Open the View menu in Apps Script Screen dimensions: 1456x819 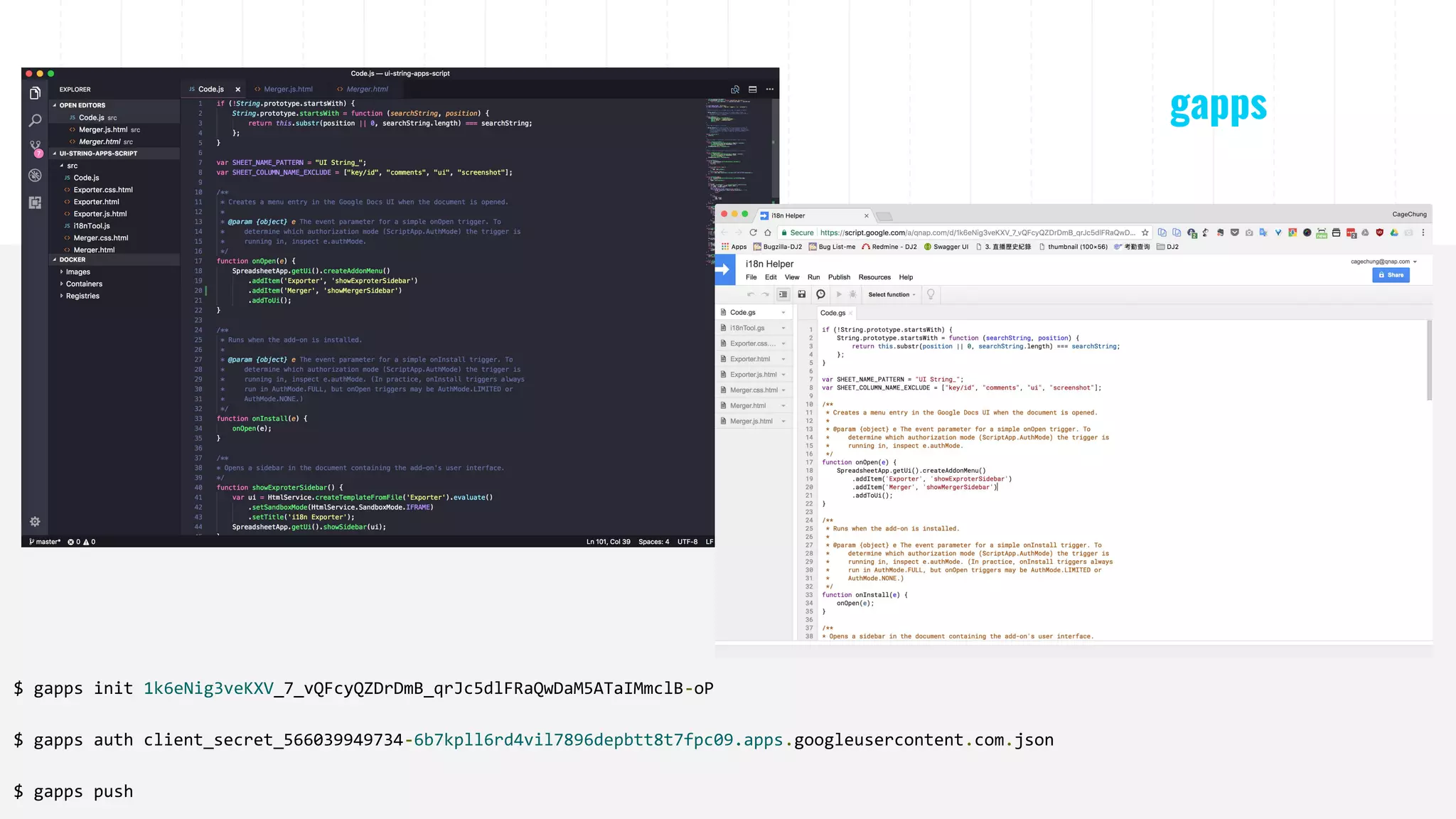(x=792, y=277)
